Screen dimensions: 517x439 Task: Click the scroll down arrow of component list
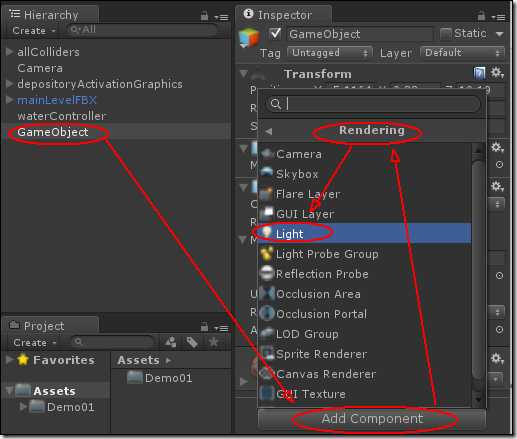tap(478, 399)
